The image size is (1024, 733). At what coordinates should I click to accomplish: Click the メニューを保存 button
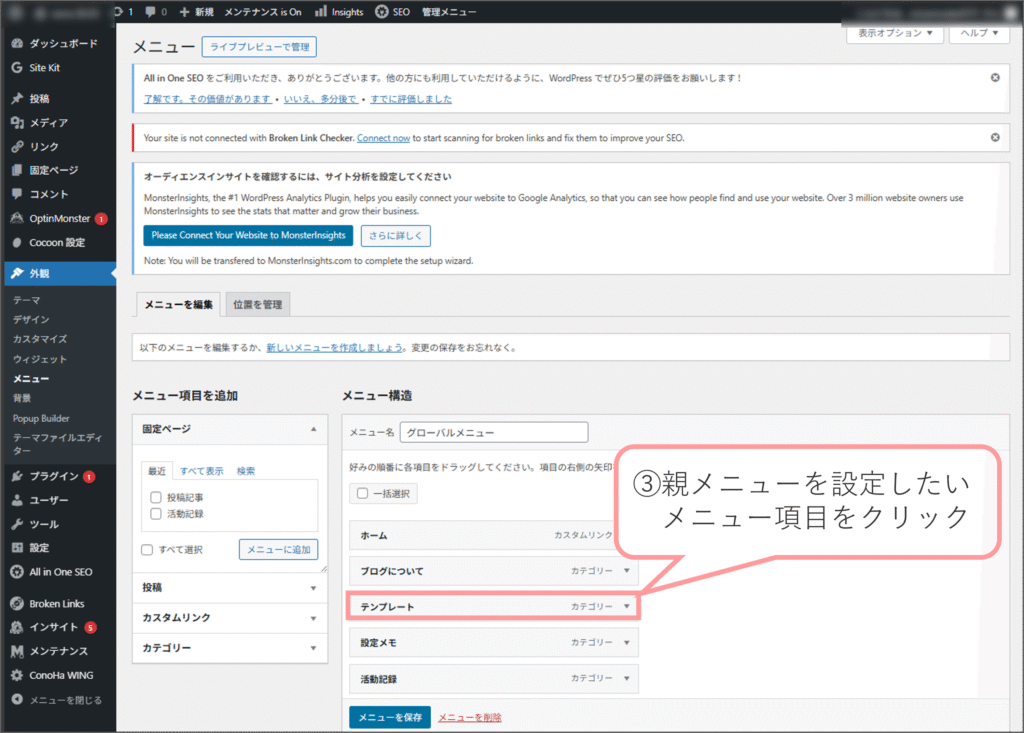389,717
